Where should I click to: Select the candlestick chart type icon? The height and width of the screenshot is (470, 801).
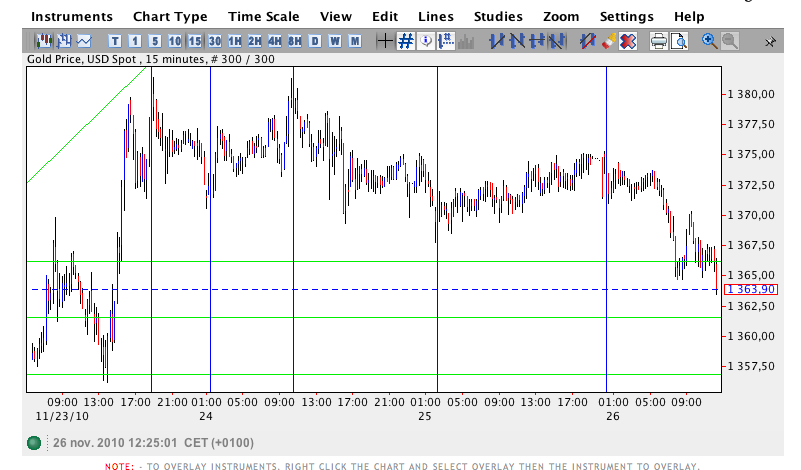point(44,41)
